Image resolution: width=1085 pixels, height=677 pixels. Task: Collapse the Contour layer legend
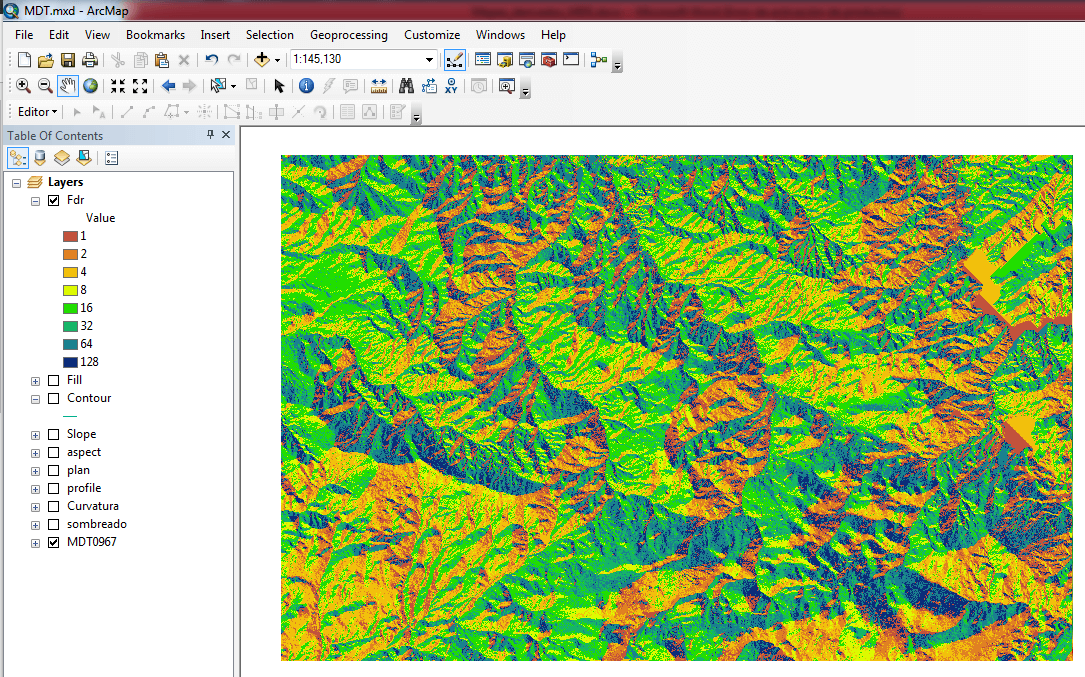coord(36,398)
